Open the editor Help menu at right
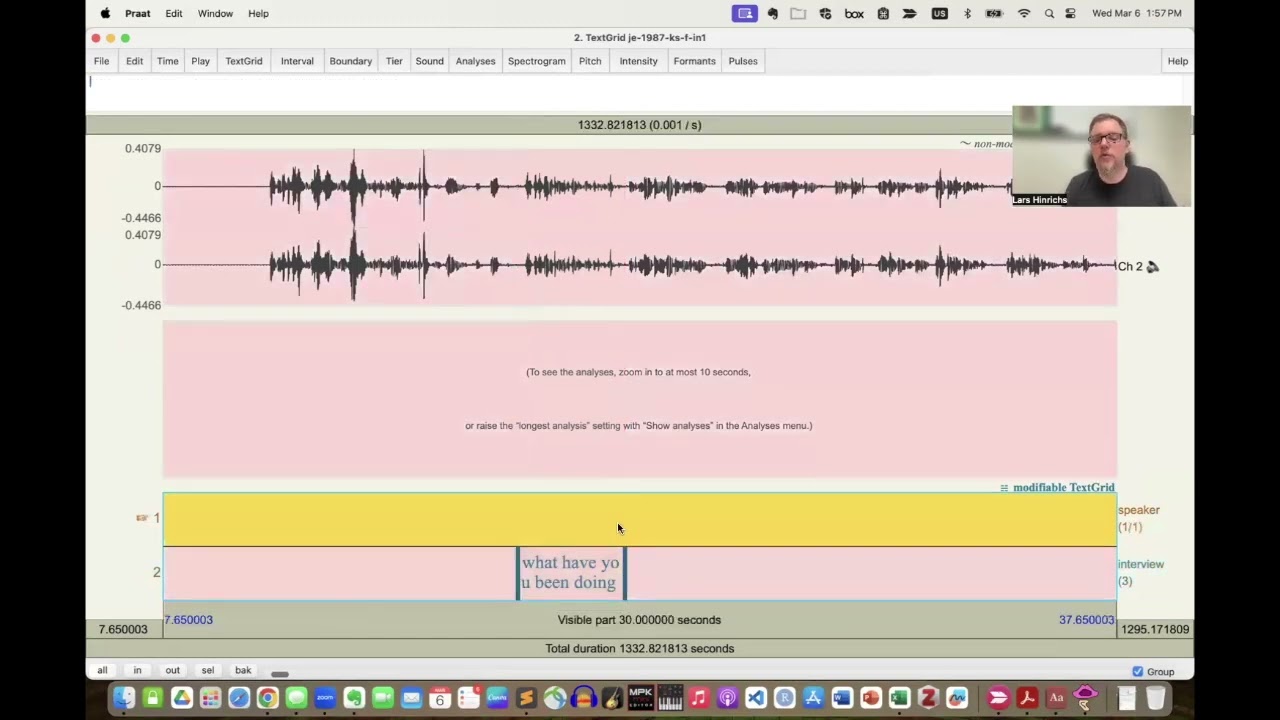 tap(1178, 61)
